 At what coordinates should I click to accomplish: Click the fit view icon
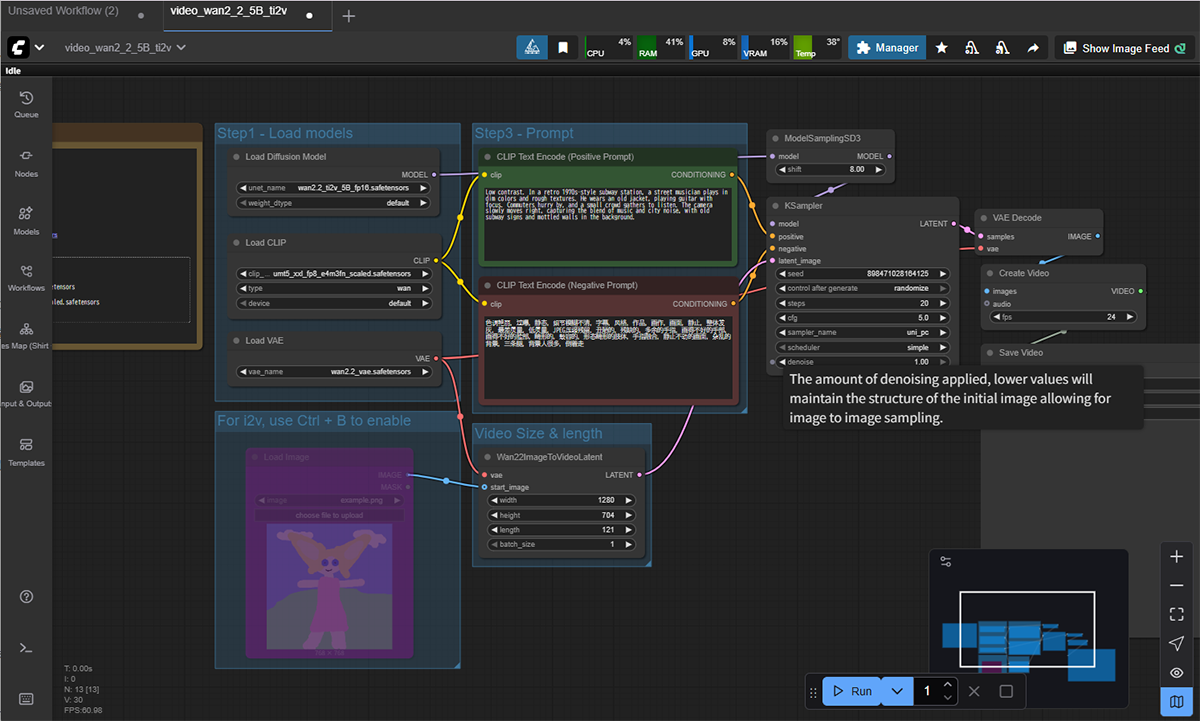coord(1177,614)
